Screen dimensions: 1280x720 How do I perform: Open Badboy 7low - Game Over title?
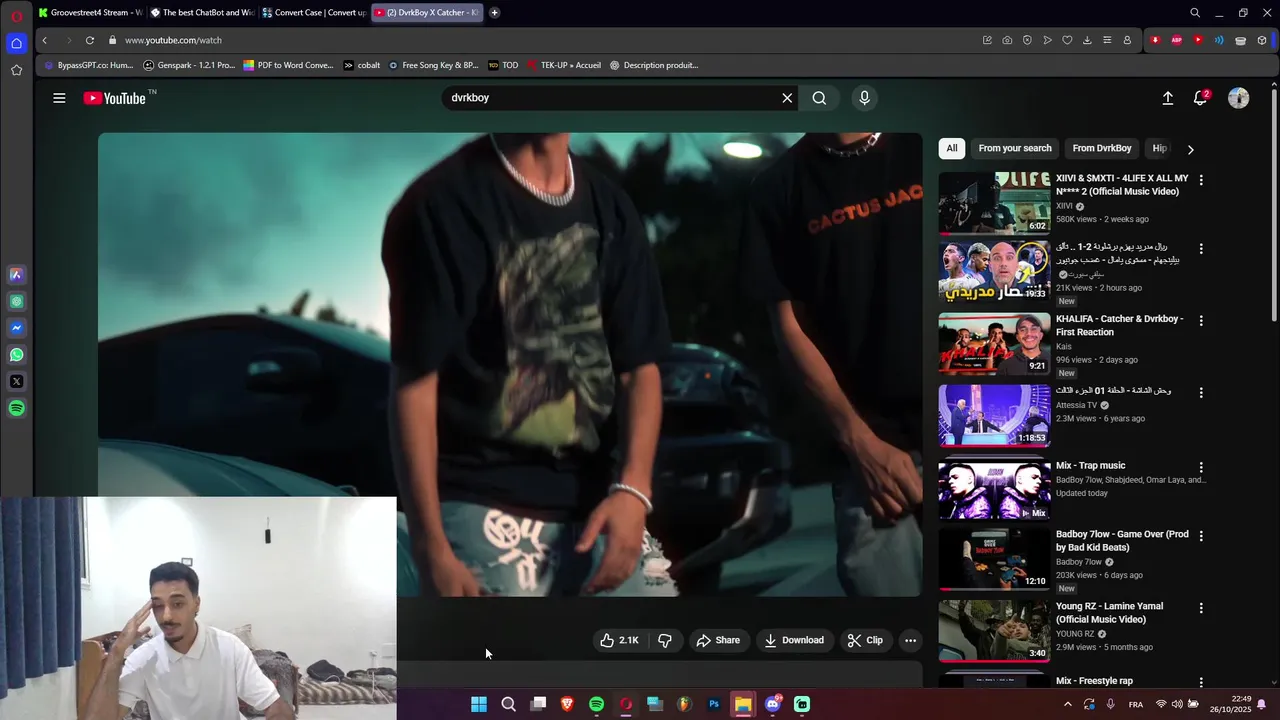tap(1122, 541)
